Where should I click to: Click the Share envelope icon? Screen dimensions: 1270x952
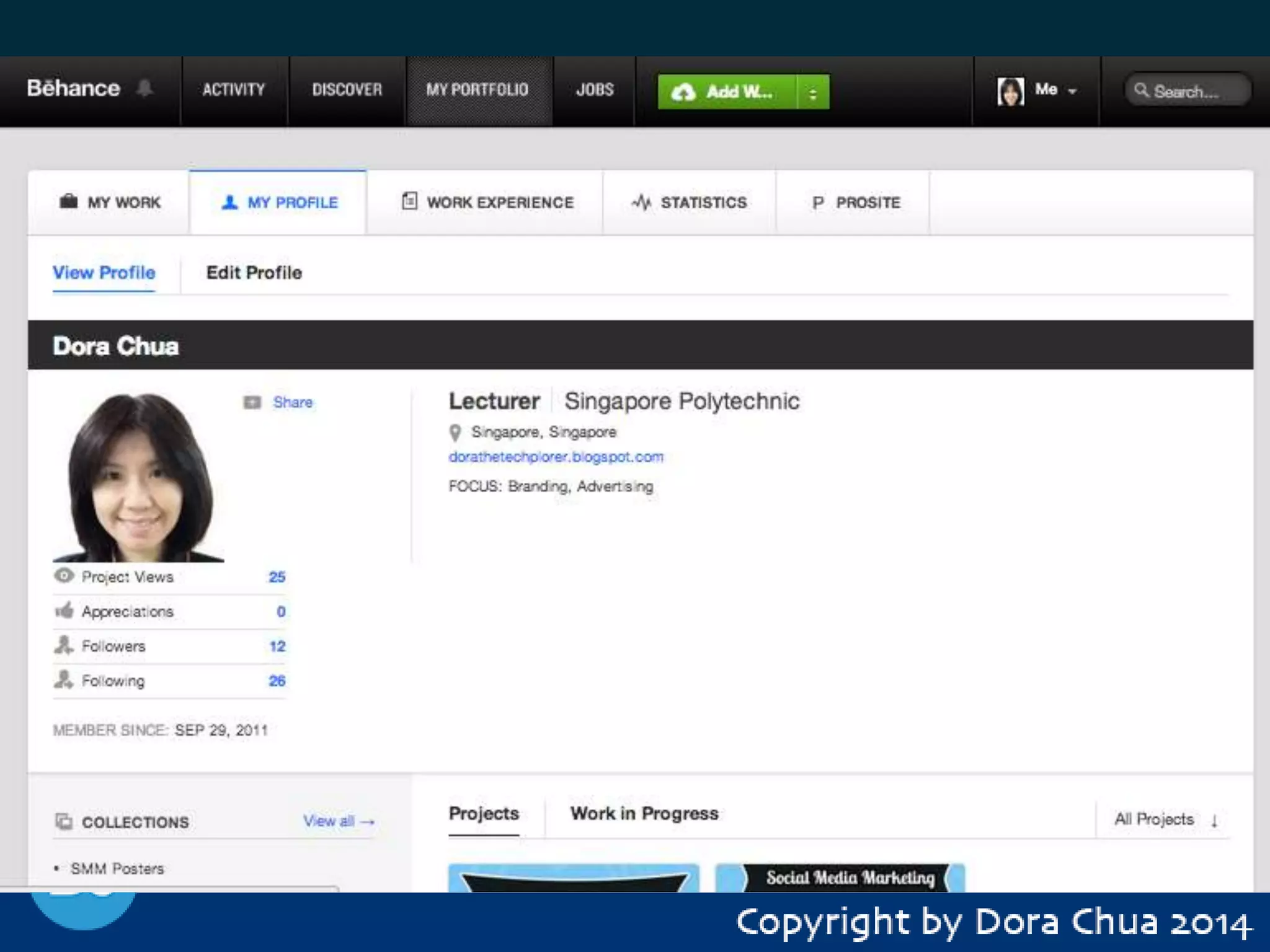point(252,402)
